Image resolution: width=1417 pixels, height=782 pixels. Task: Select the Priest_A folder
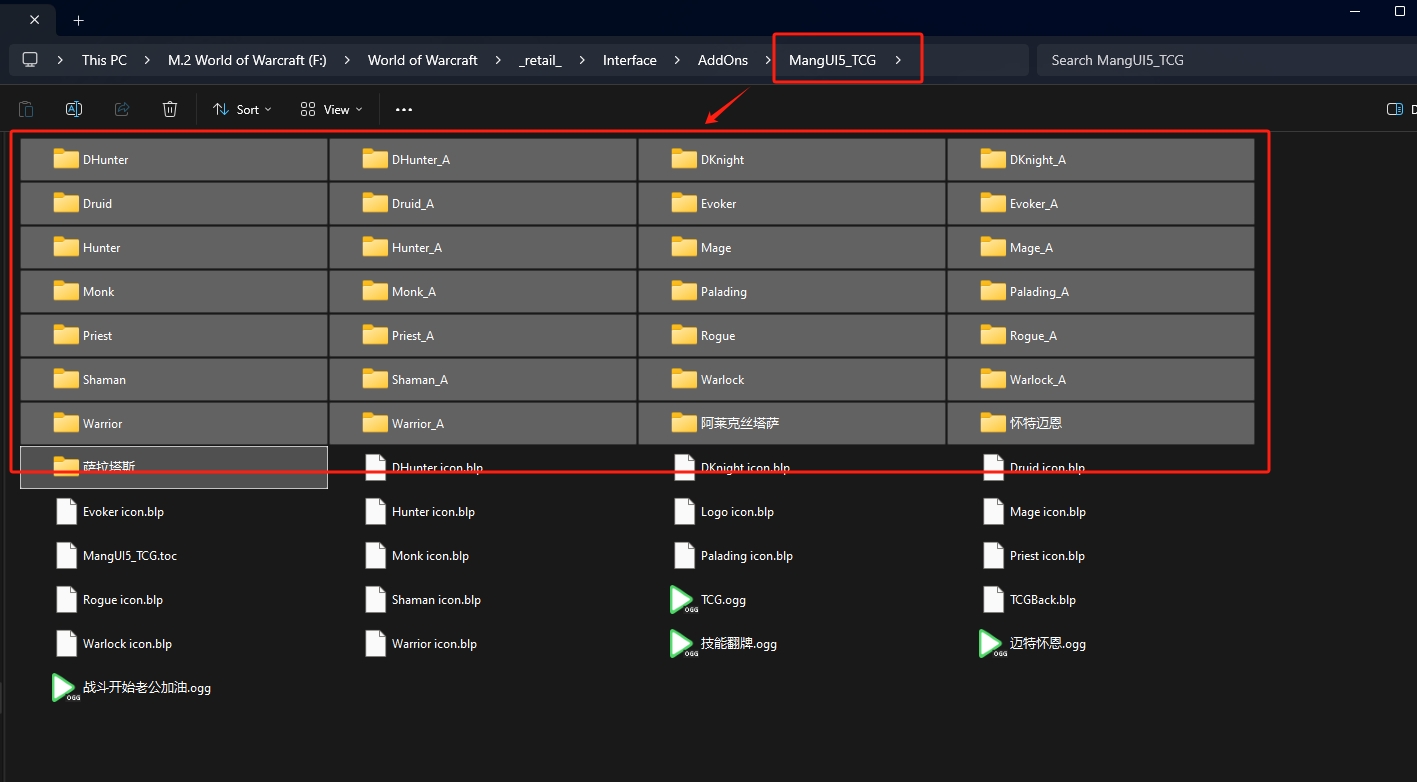(483, 335)
